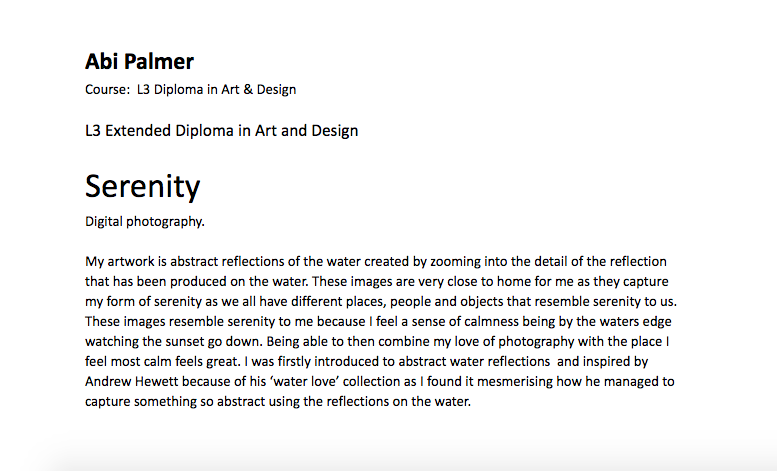Screen dimensions: 777x471
Task: Click the Serenity title text
Action: [143, 186]
